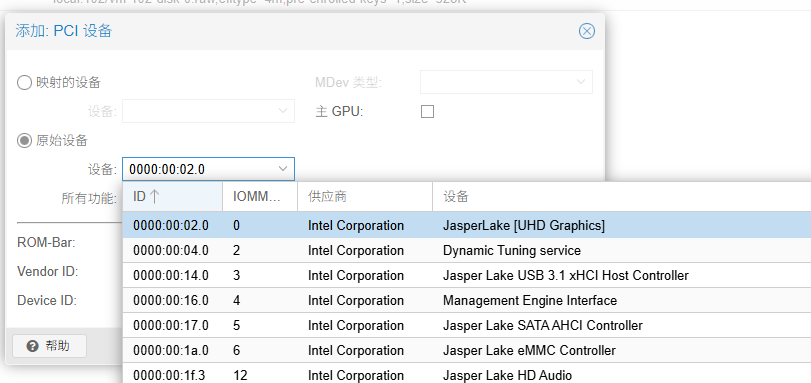Image resolution: width=811 pixels, height=383 pixels.
Task: Click IOMMU group 12 cell
Action: tap(239, 375)
